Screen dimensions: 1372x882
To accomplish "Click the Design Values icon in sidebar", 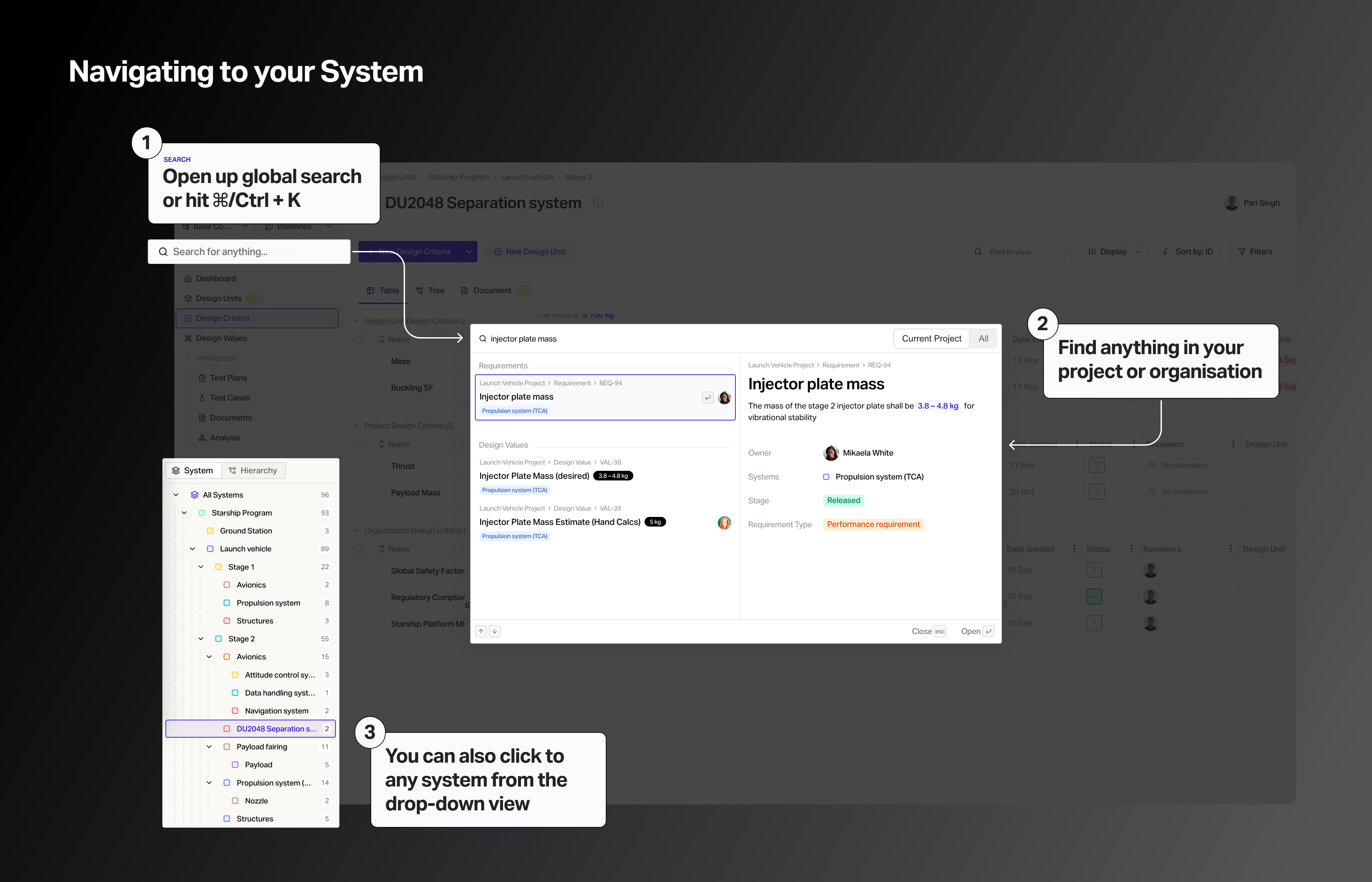I will coord(188,338).
